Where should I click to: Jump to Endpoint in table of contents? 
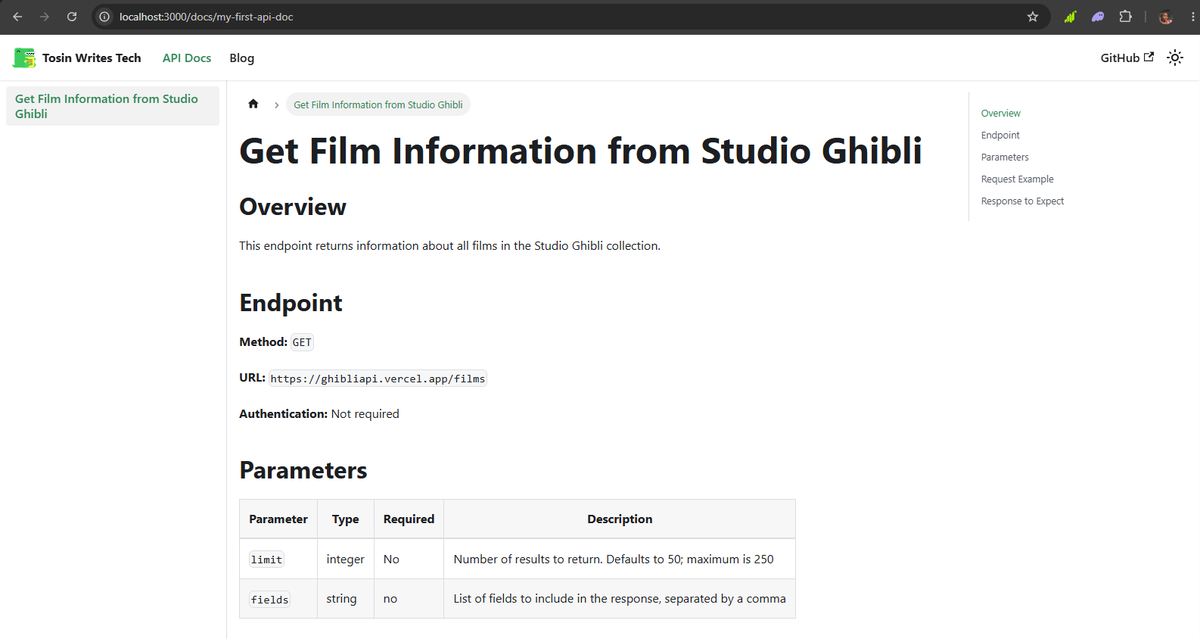[1000, 135]
